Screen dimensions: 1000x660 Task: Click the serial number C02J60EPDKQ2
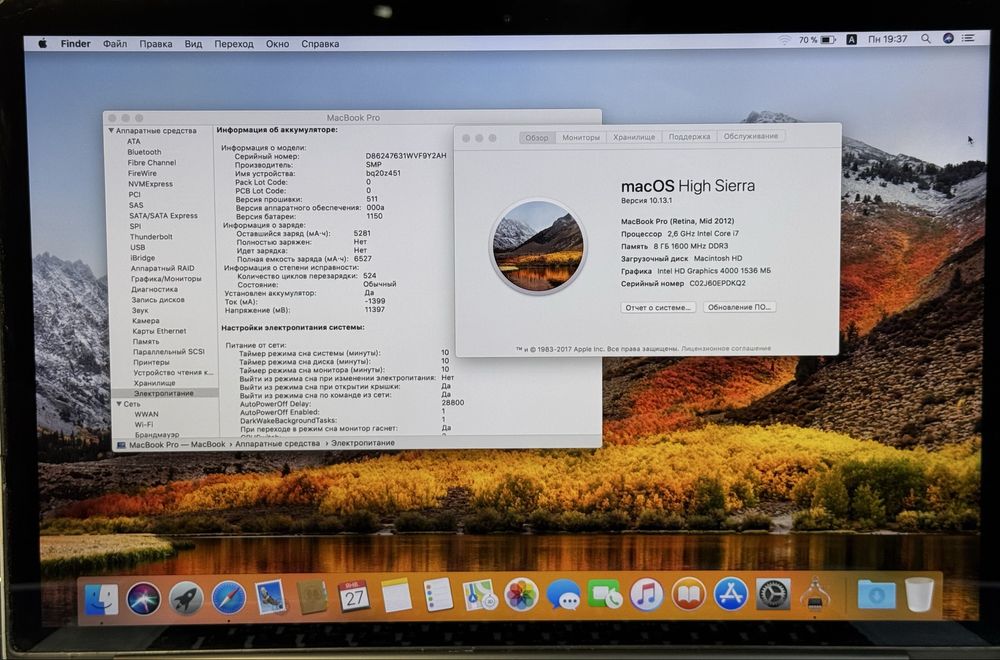point(717,283)
